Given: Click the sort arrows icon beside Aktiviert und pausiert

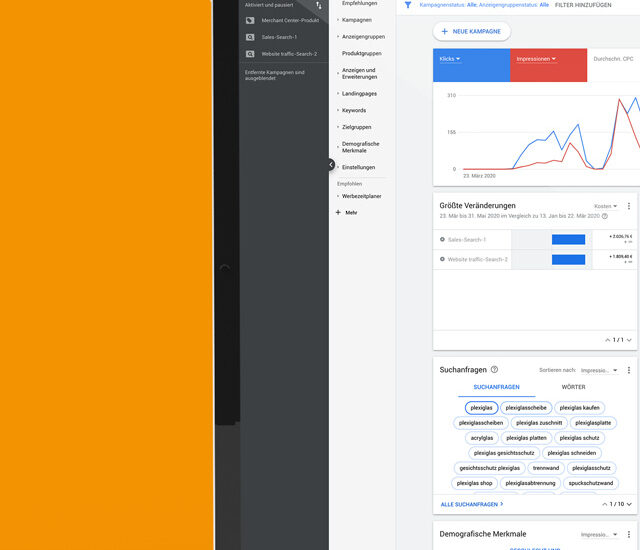Looking at the screenshot, I should click(x=319, y=6).
